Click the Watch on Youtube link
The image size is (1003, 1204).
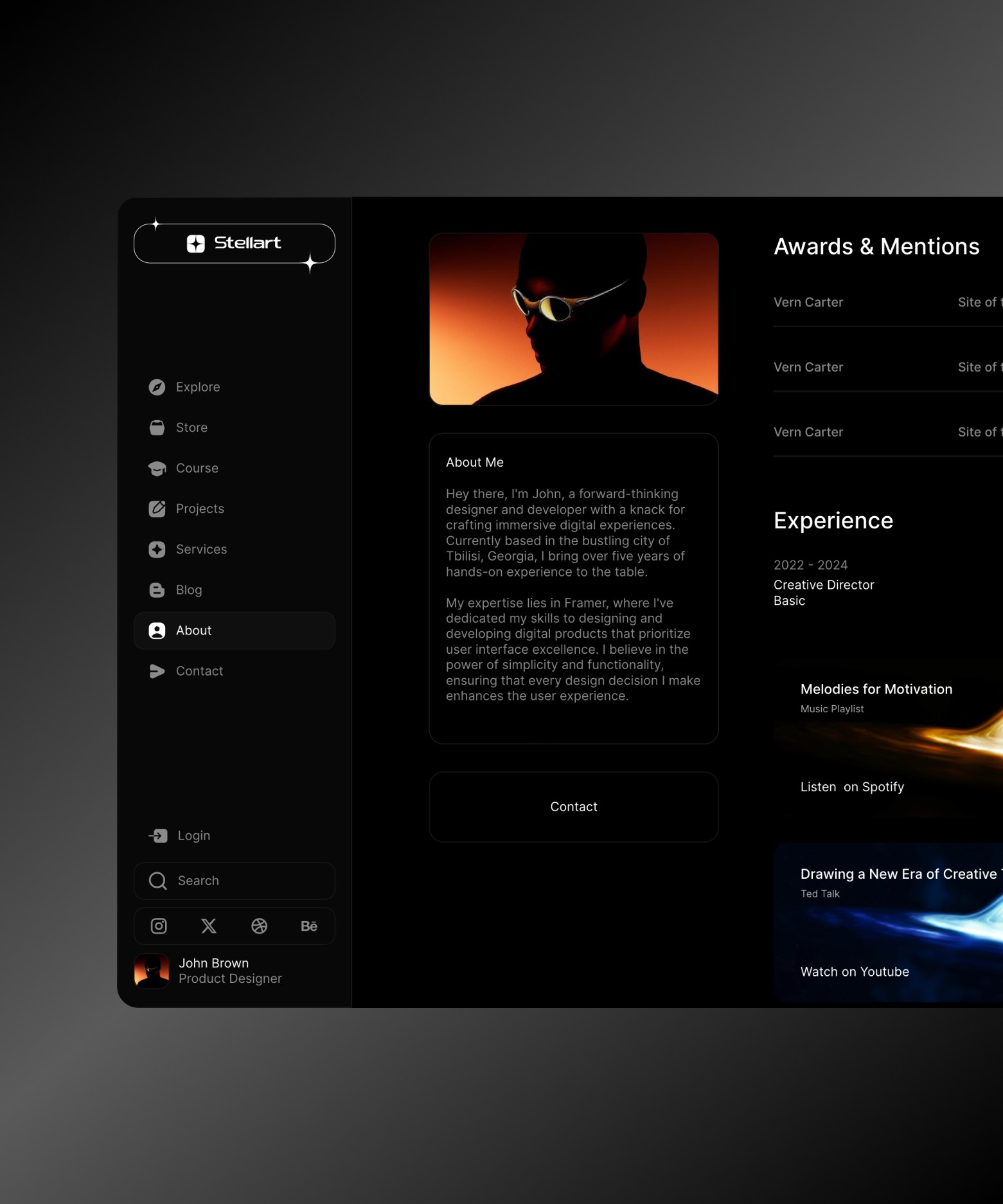pyautogui.click(x=855, y=972)
